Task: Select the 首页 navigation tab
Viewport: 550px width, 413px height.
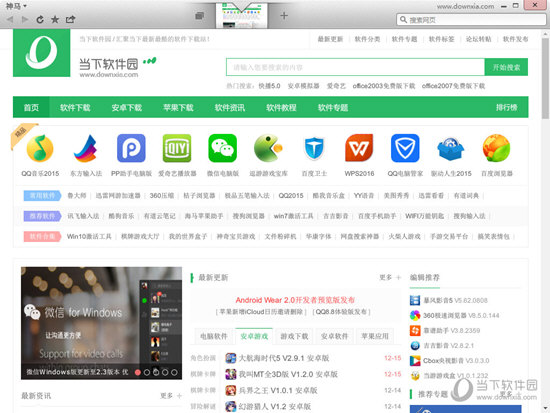Action: (x=31, y=107)
